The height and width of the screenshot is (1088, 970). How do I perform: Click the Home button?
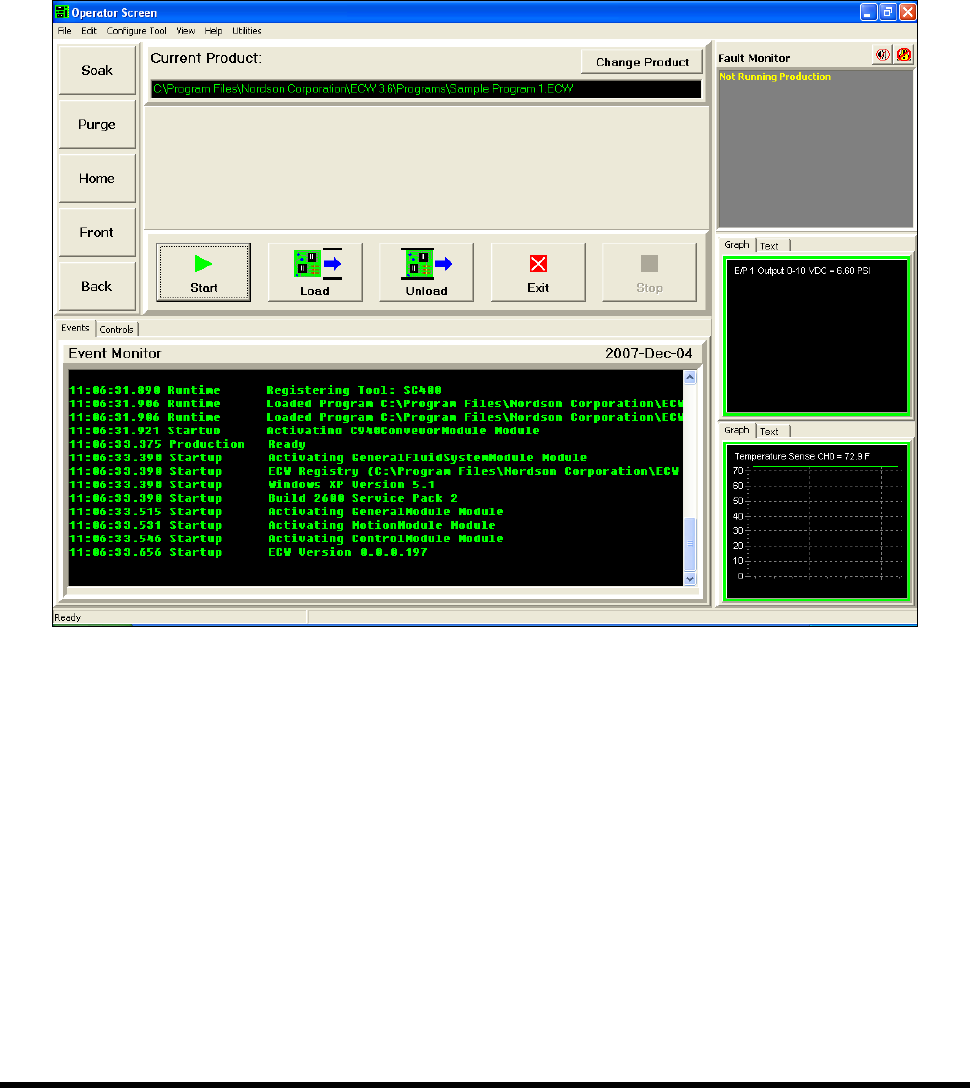pos(97,178)
